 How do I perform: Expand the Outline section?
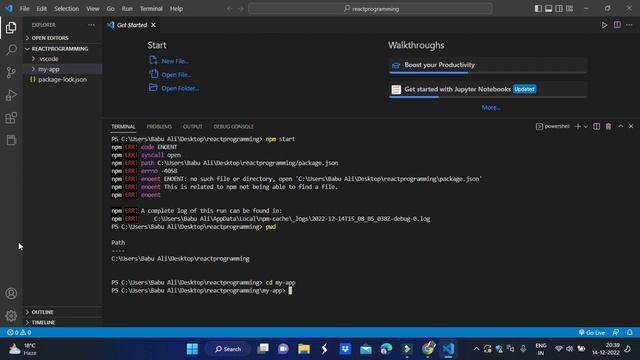pos(62,312)
